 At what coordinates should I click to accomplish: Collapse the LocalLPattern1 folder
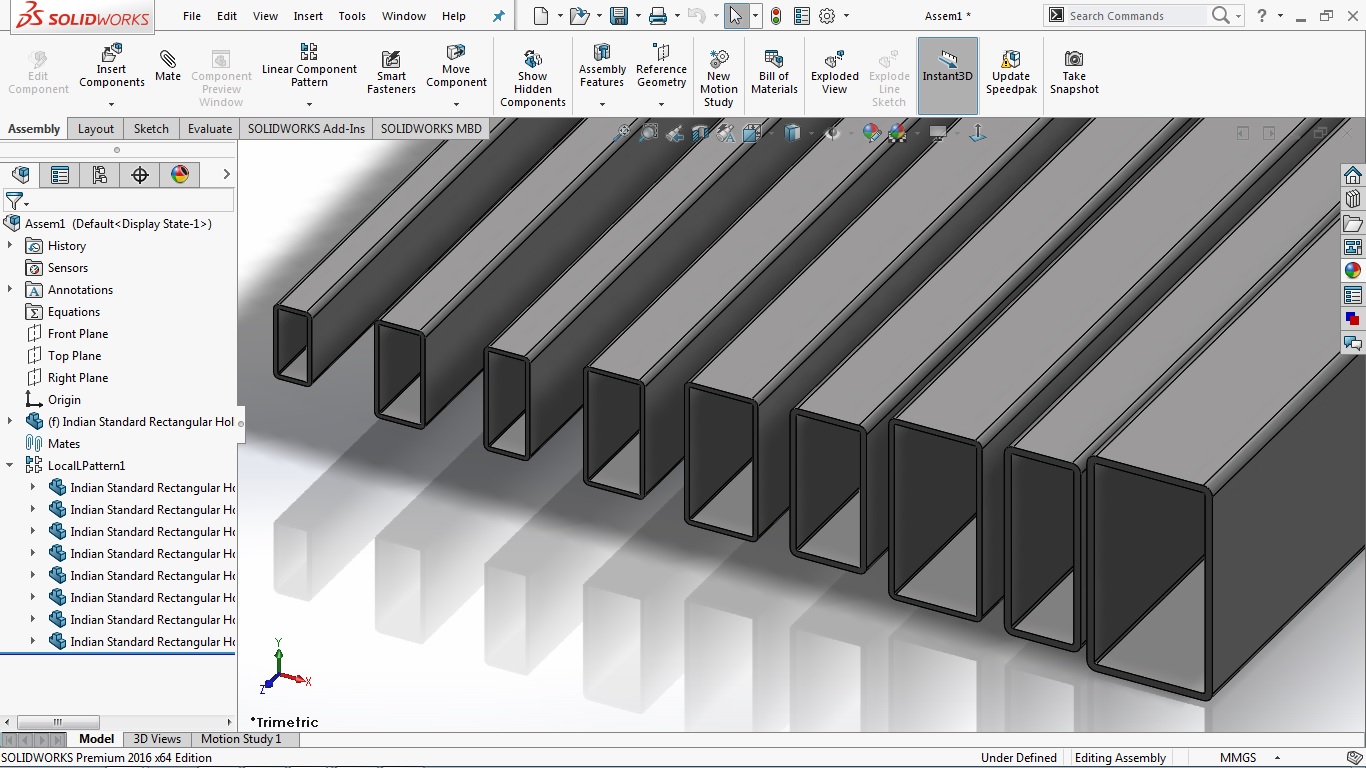(x=10, y=465)
